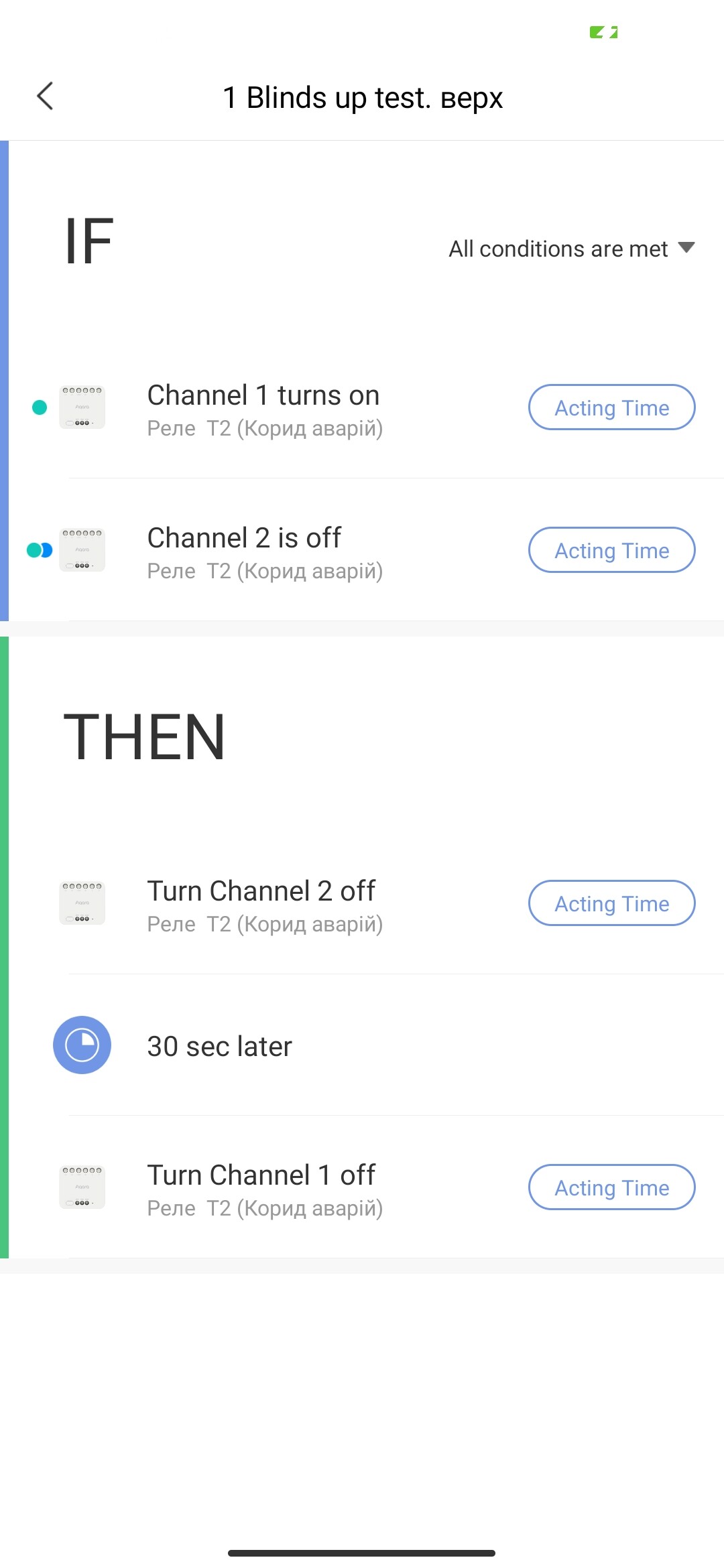
Task: Tap the back arrow icon
Action: [45, 96]
